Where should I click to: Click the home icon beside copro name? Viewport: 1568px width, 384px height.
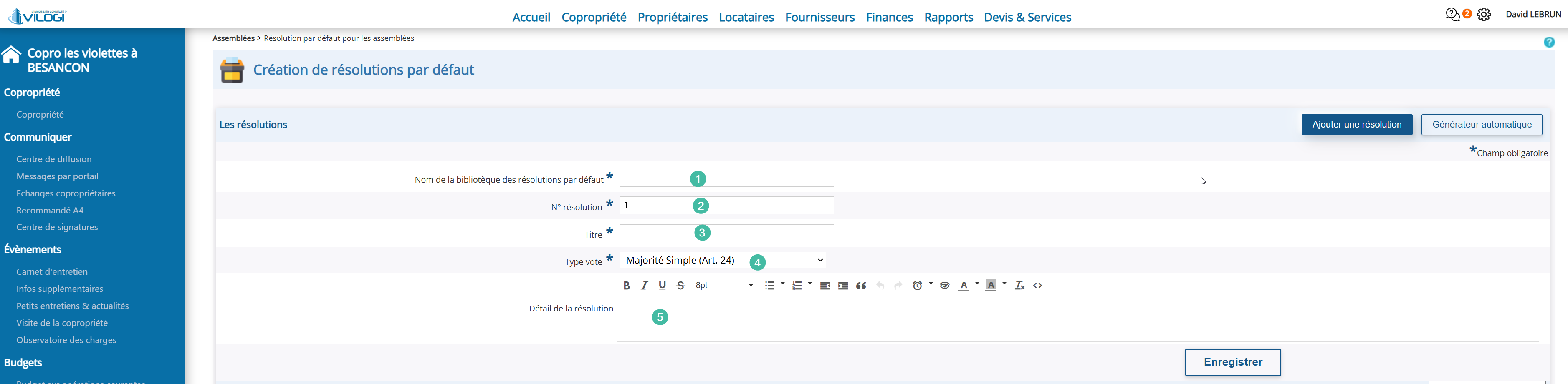pyautogui.click(x=12, y=55)
